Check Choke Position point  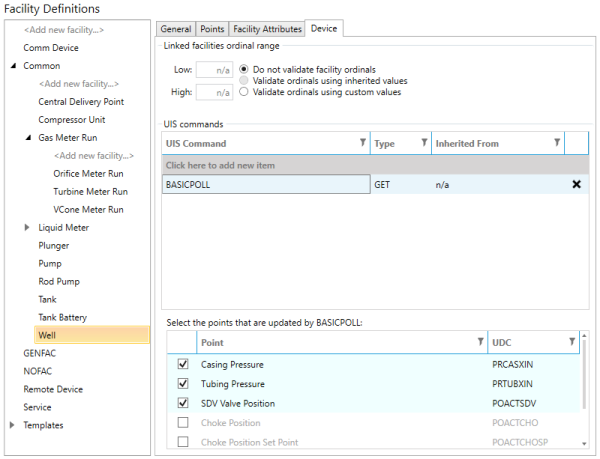coord(183,422)
